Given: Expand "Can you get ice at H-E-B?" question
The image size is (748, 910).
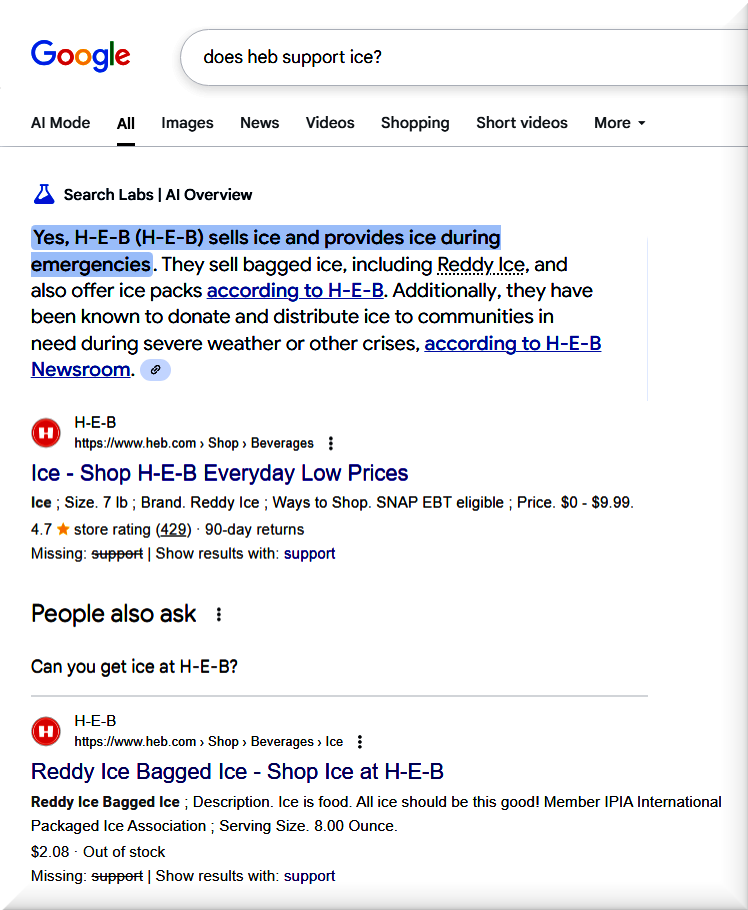Looking at the screenshot, I should click(x=135, y=667).
